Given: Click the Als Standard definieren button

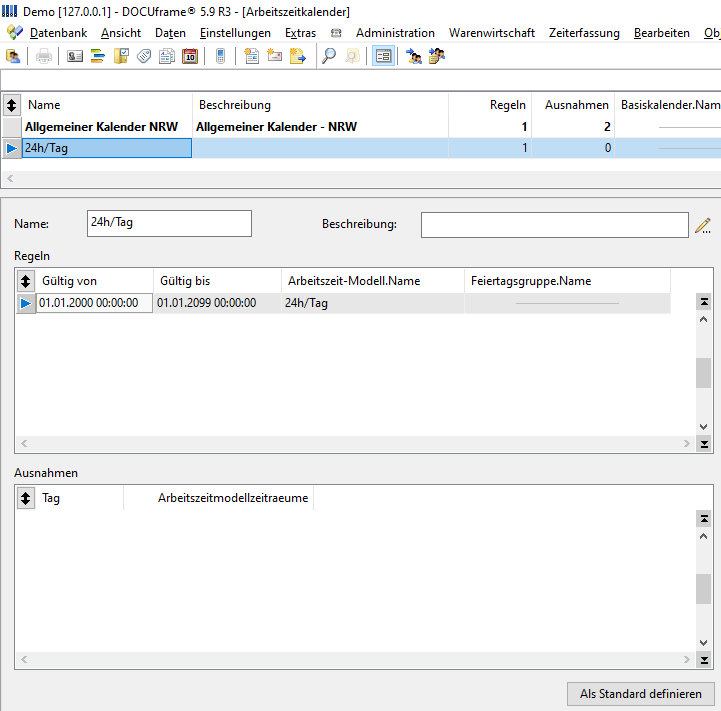Looking at the screenshot, I should point(641,694).
